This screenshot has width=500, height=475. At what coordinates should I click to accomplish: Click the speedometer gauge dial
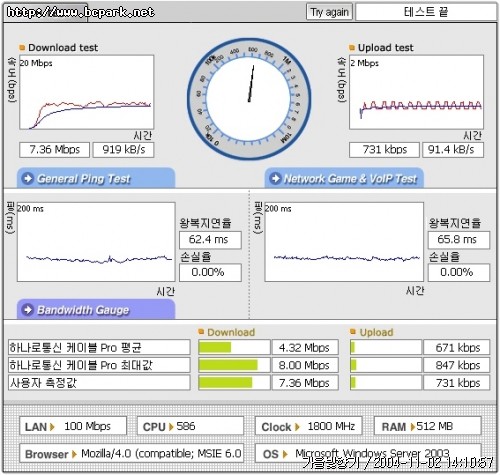[249, 99]
